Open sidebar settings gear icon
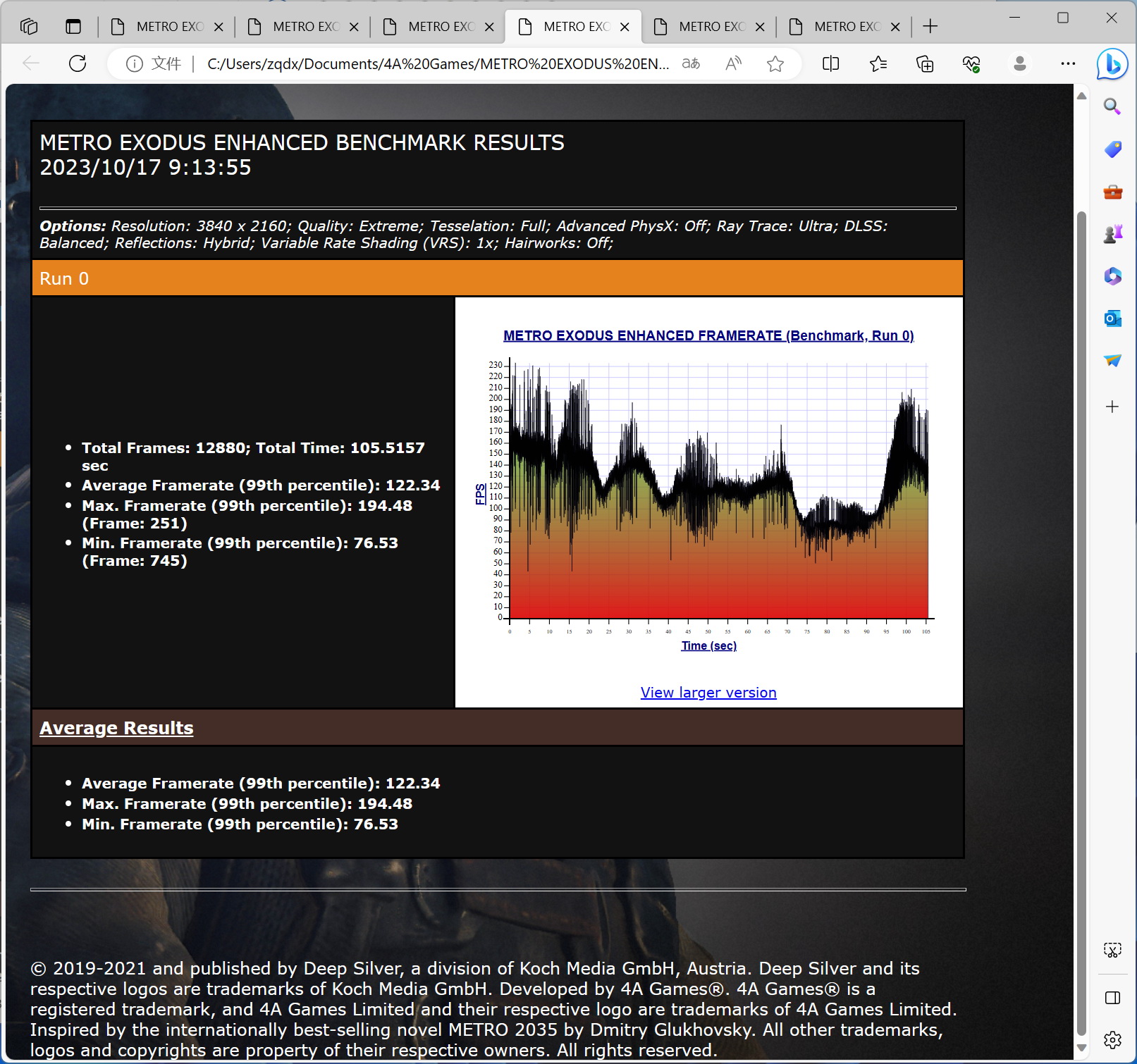Image resolution: width=1137 pixels, height=1064 pixels. coord(1112,1039)
